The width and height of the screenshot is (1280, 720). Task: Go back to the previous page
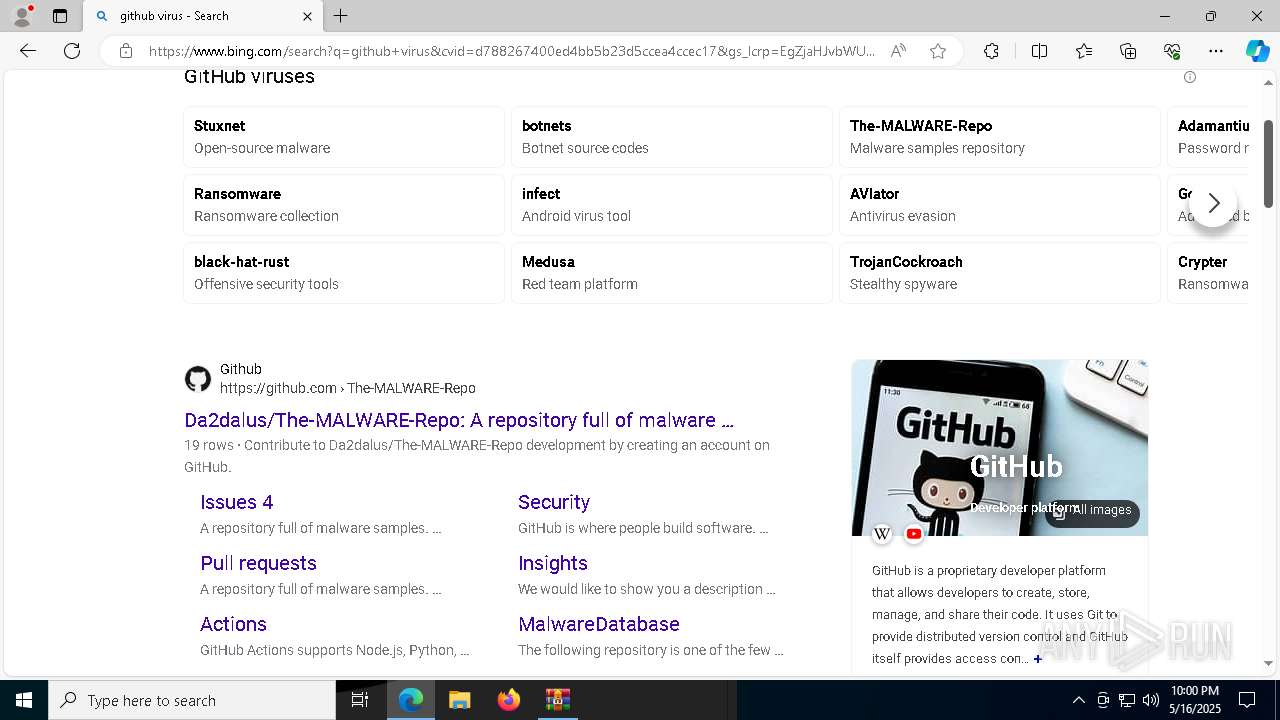coord(28,51)
